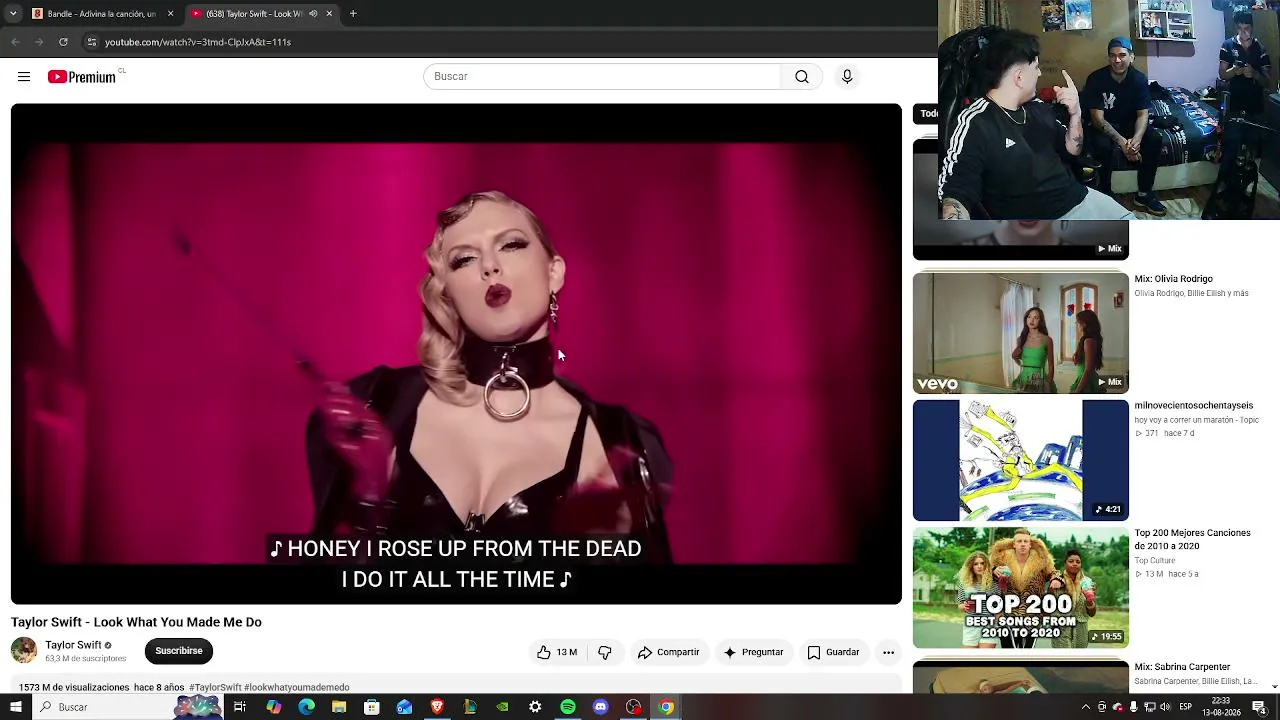Image resolution: width=1280 pixels, height=720 pixels.
Task: Click the #TaylorSwift hashtag
Action: tap(215, 688)
